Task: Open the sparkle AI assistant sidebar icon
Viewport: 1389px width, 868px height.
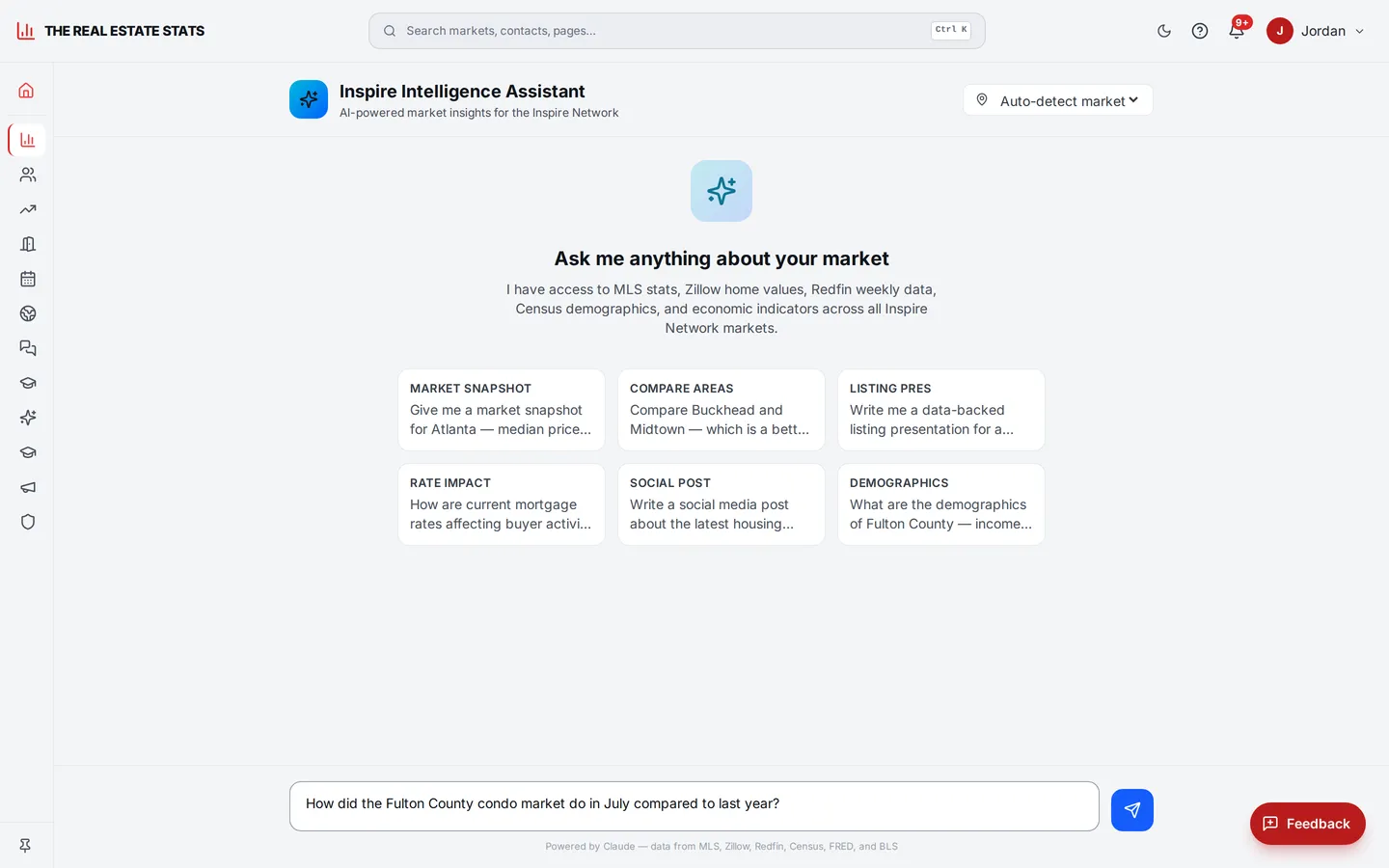Action: click(28, 418)
